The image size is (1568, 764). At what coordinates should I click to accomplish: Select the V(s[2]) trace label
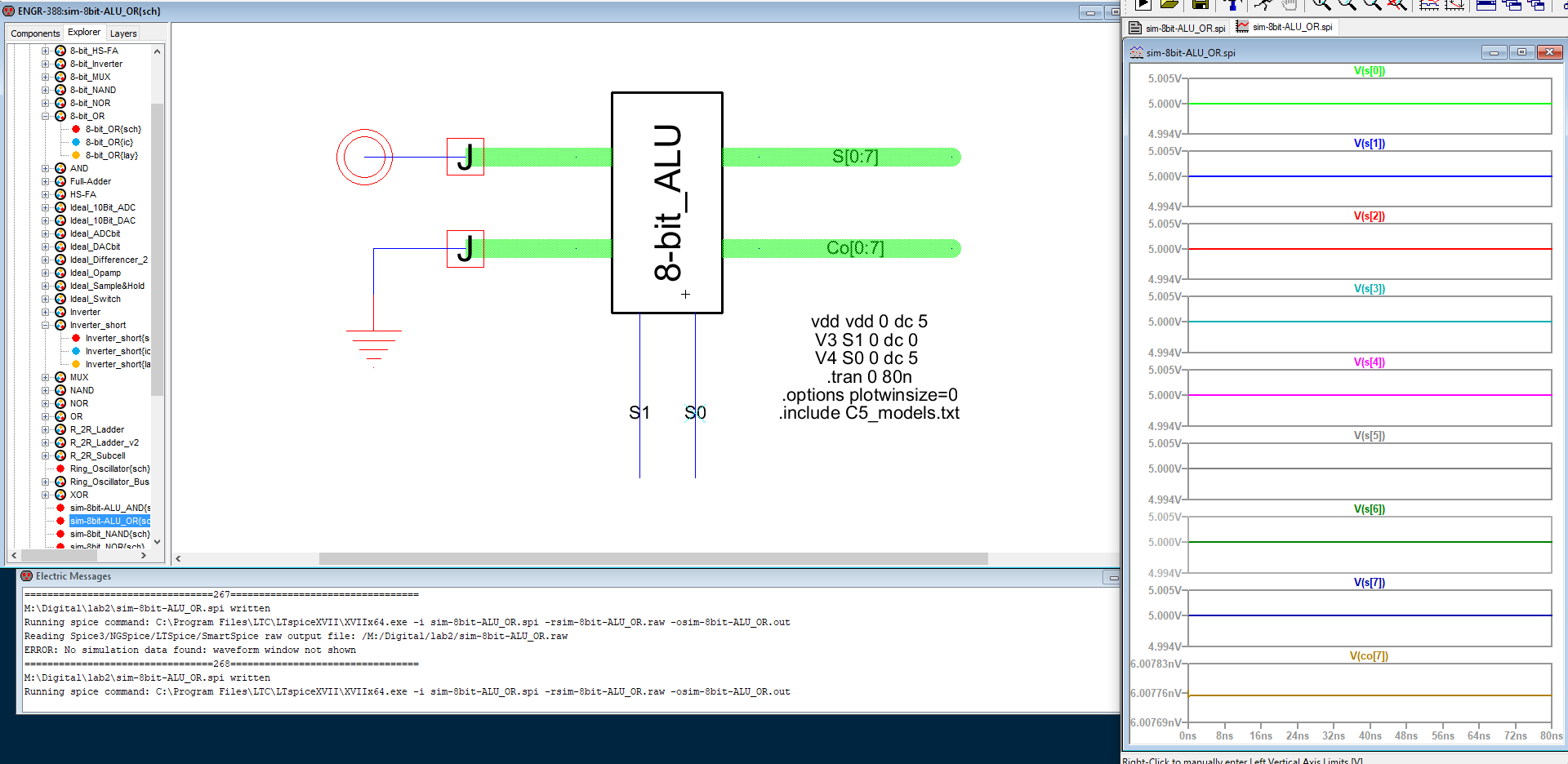tap(1370, 216)
